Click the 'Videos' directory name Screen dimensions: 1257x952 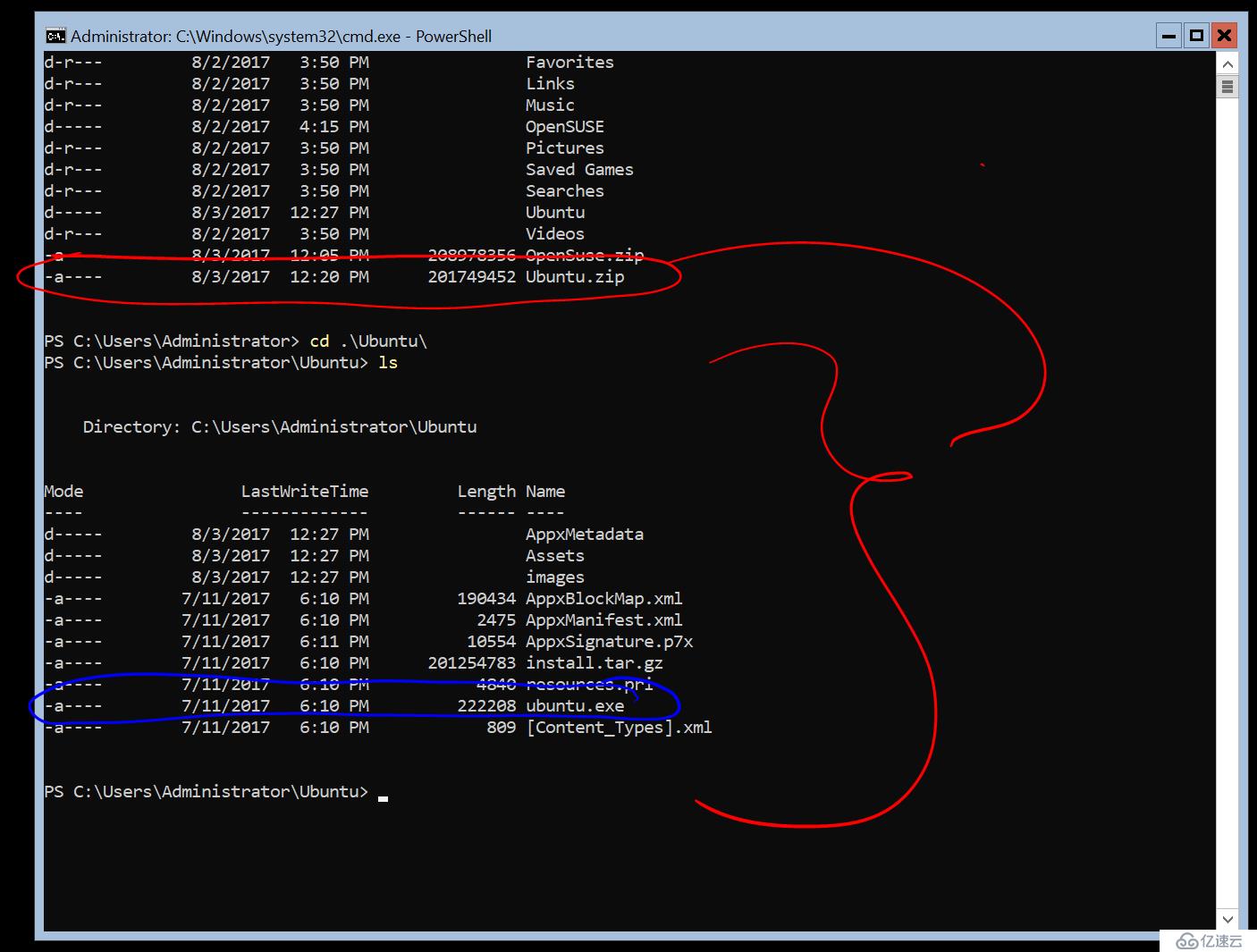(x=555, y=234)
